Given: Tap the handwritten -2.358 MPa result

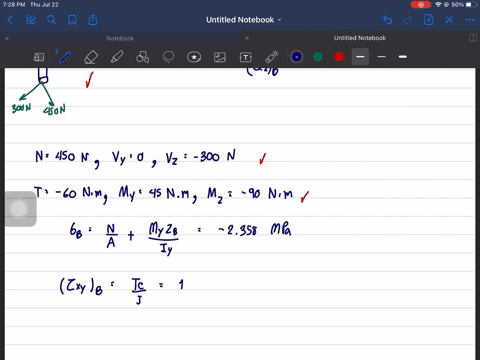Looking at the screenshot, I should click(255, 229).
